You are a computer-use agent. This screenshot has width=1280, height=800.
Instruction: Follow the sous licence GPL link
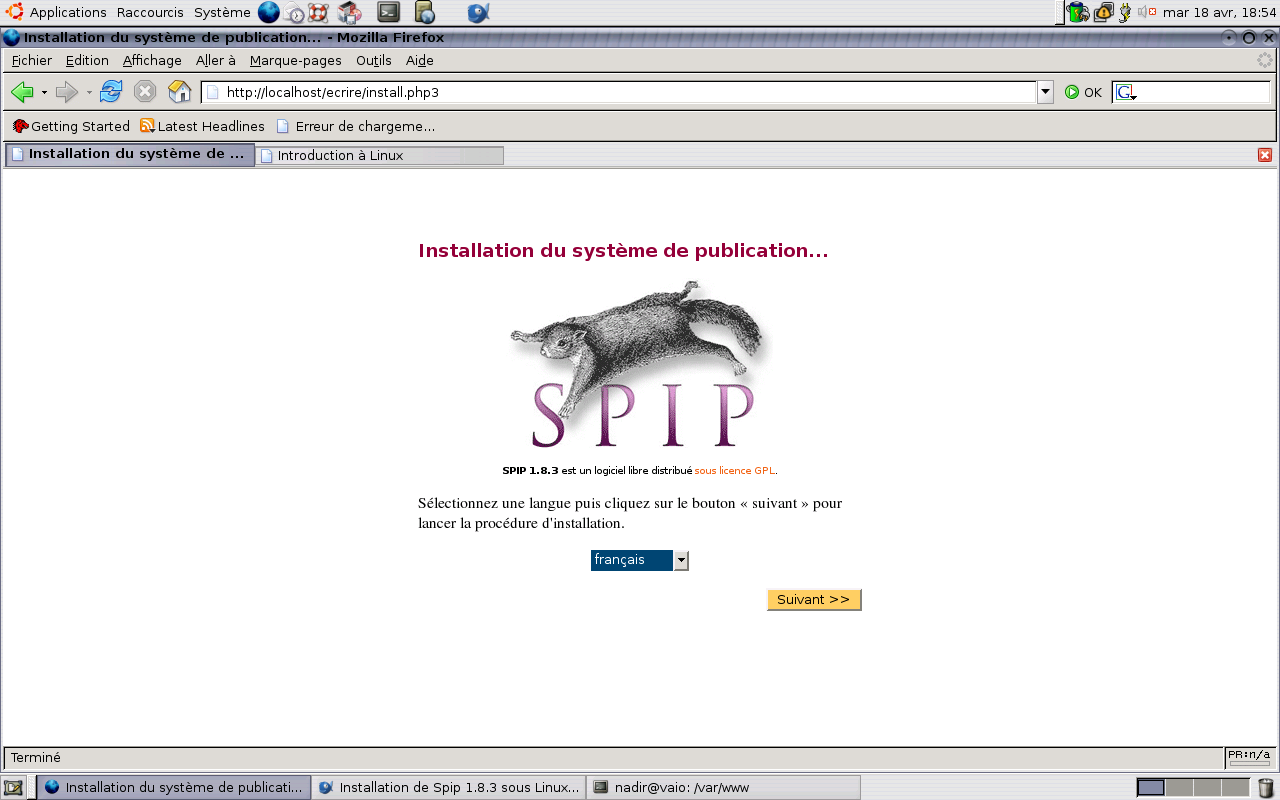[734, 470]
